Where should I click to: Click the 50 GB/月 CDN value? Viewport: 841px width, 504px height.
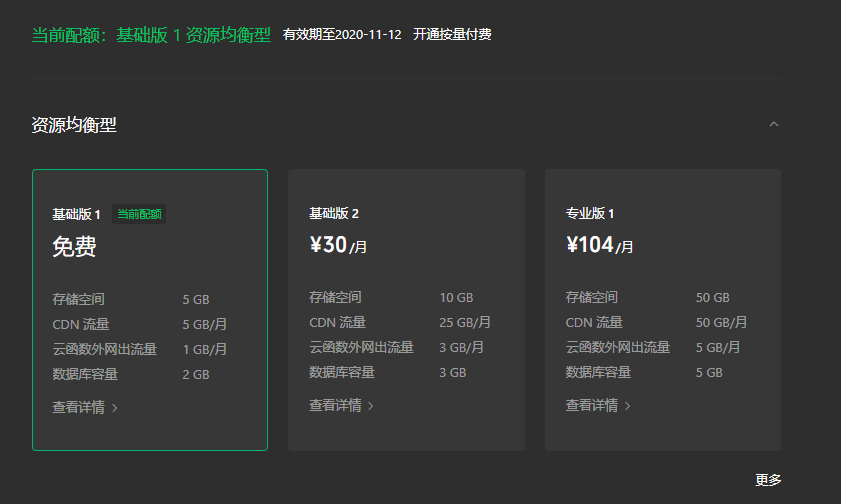pos(721,322)
